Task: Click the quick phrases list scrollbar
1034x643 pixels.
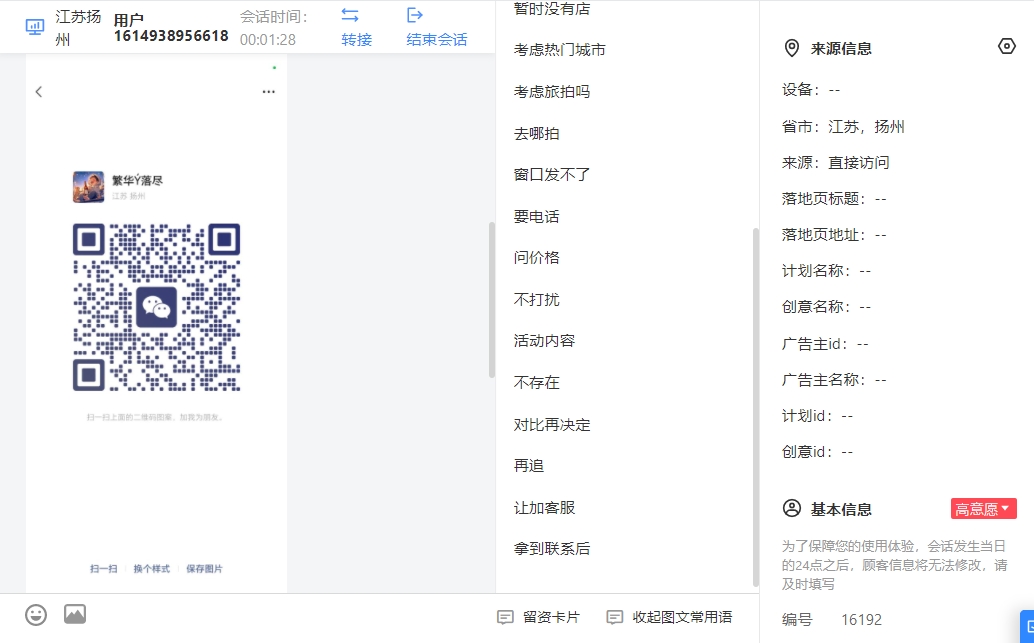Action: [755, 407]
